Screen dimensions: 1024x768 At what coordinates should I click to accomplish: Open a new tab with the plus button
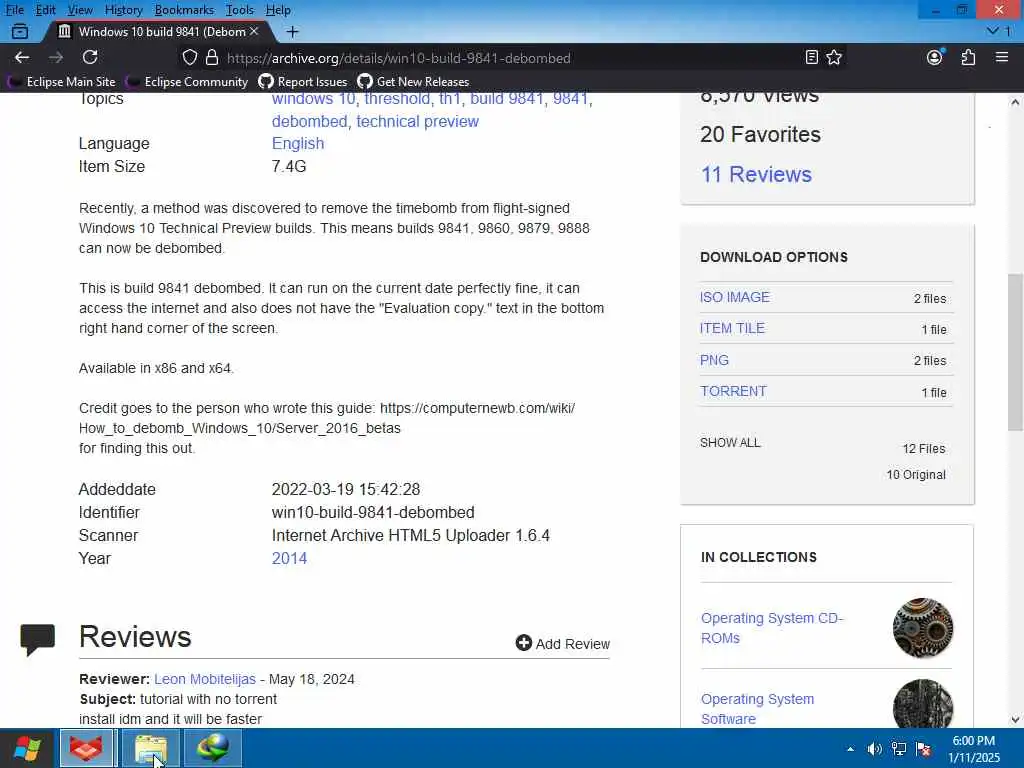(x=293, y=31)
